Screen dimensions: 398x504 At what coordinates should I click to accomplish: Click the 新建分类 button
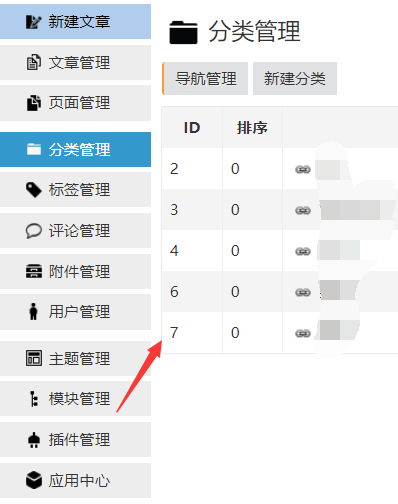(x=295, y=79)
